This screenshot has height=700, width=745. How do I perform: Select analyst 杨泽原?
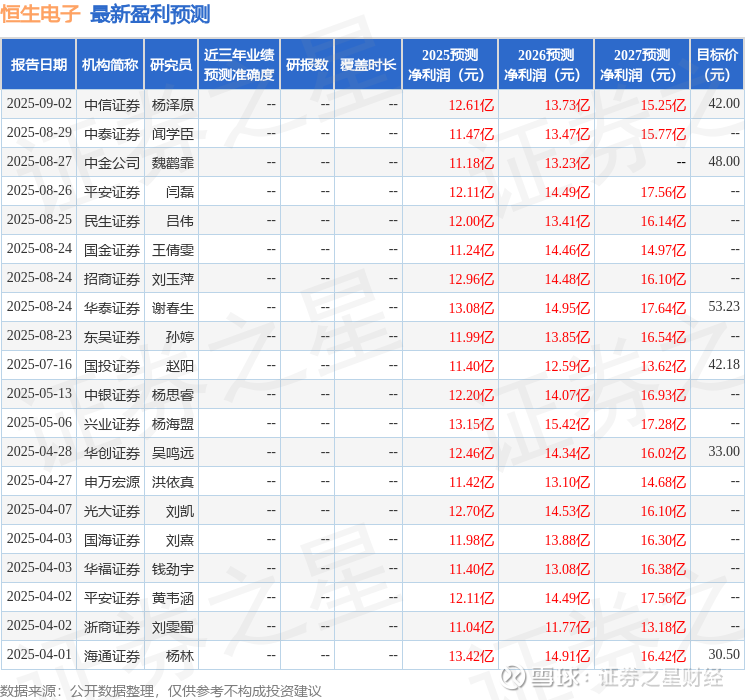click(172, 105)
